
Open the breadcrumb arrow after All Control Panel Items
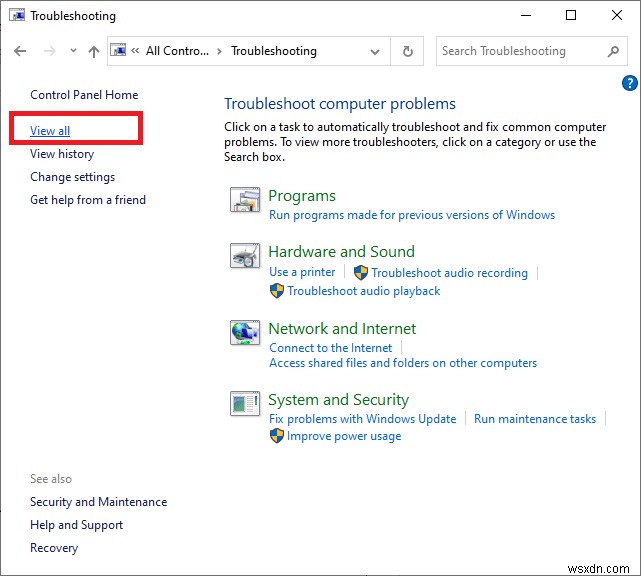click(x=220, y=51)
